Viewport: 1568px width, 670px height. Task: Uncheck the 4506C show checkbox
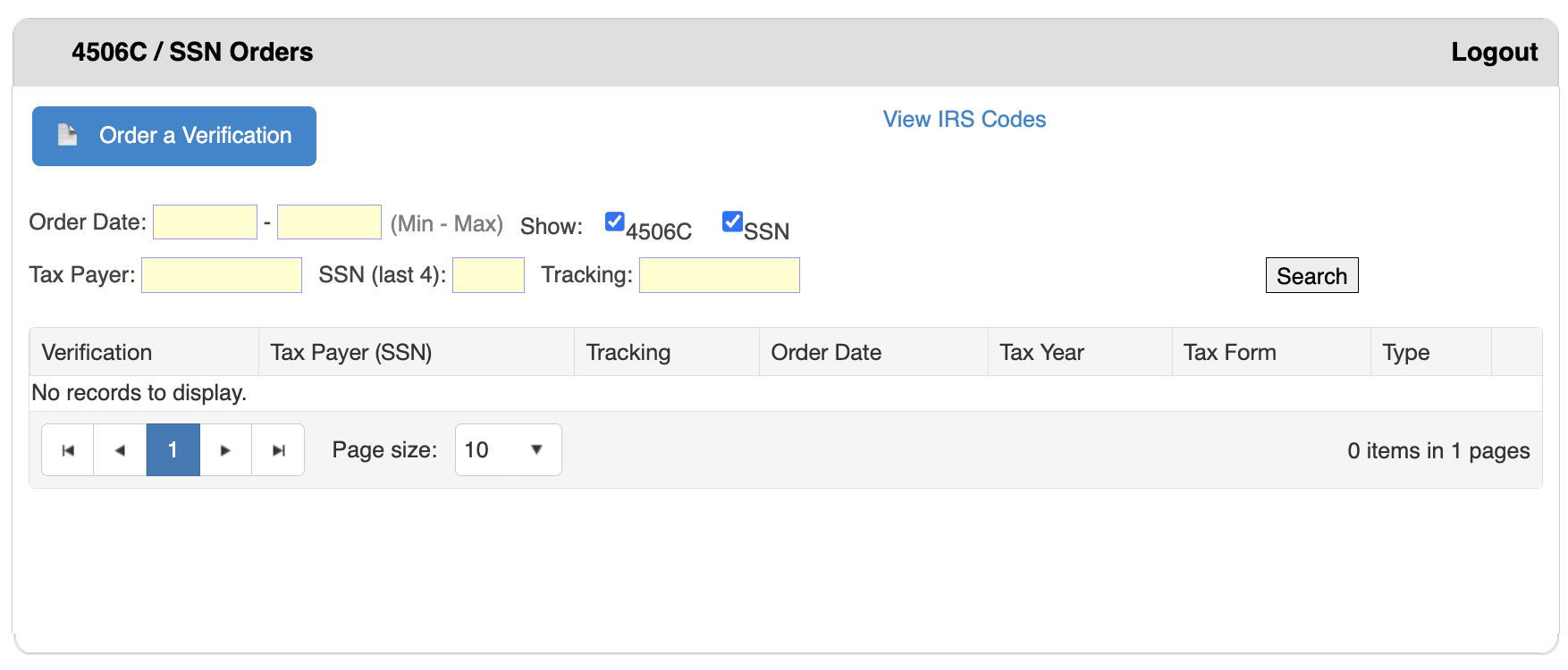[615, 222]
